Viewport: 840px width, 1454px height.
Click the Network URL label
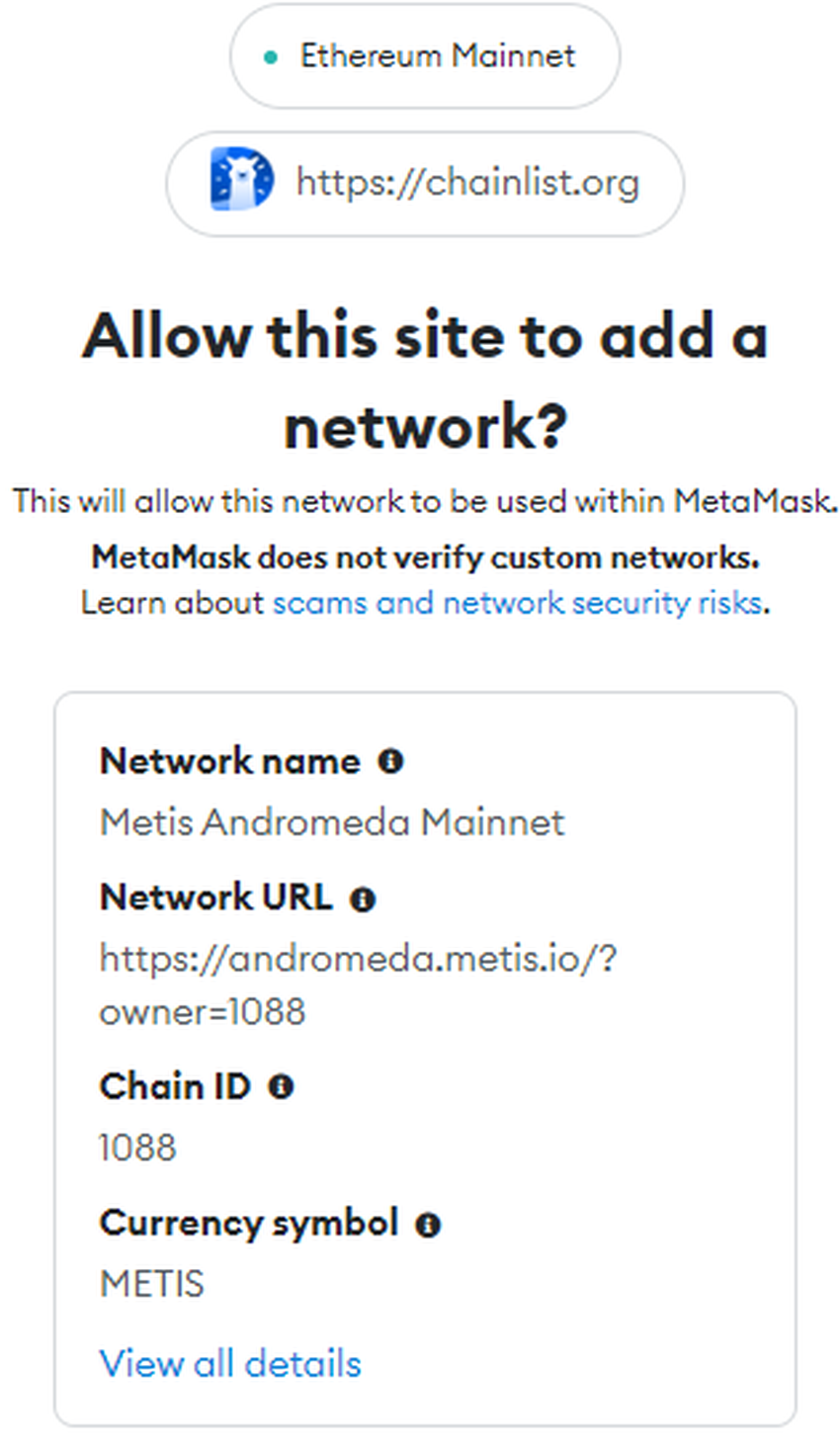point(215,898)
